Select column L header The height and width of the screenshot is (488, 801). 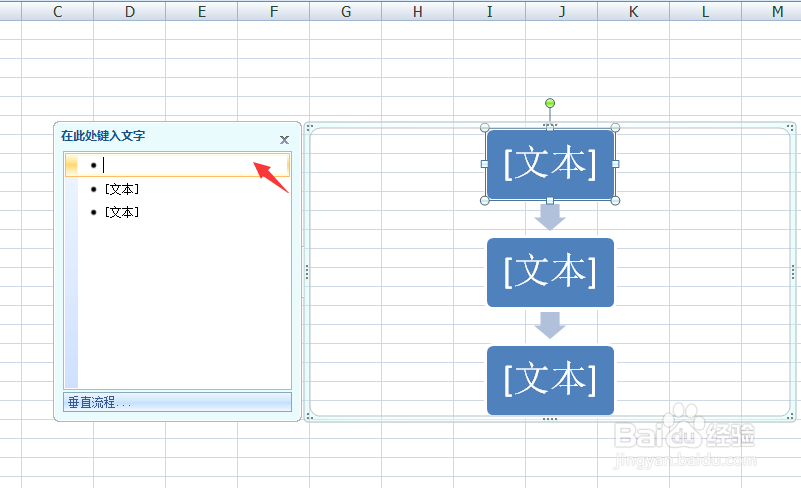click(x=705, y=11)
